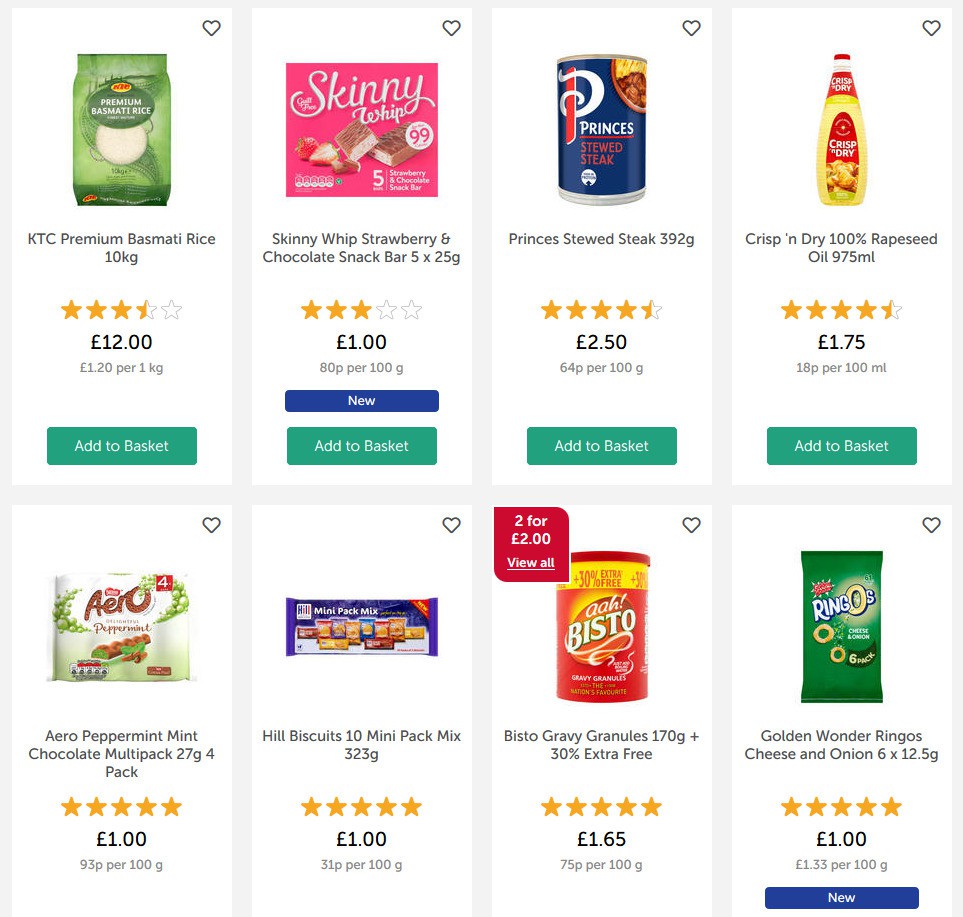Favourite the KTC Premium Basmati Rice product
Screen dimensions: 963x917
[211, 28]
